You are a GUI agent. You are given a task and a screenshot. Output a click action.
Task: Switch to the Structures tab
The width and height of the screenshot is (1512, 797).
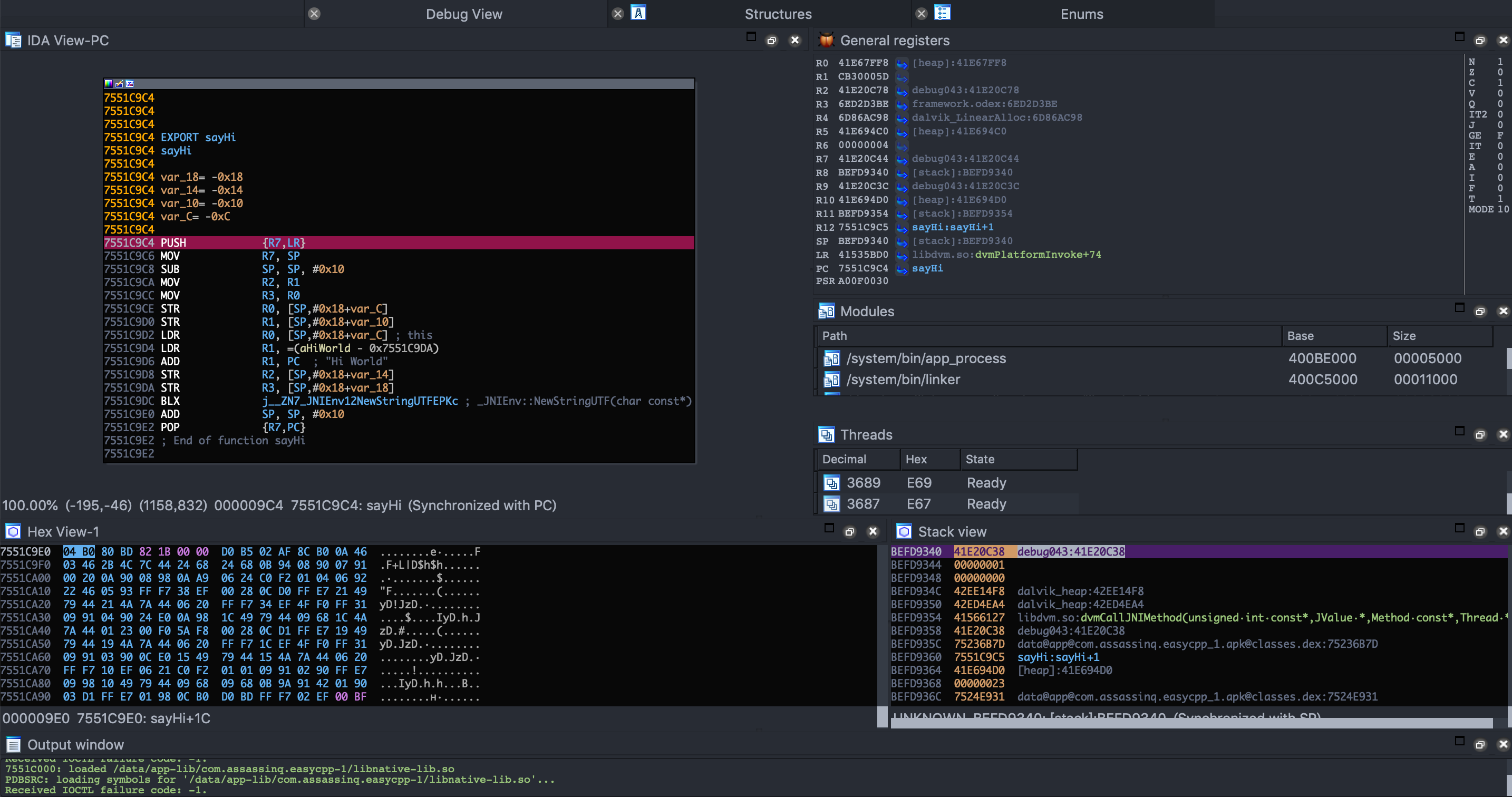point(778,14)
